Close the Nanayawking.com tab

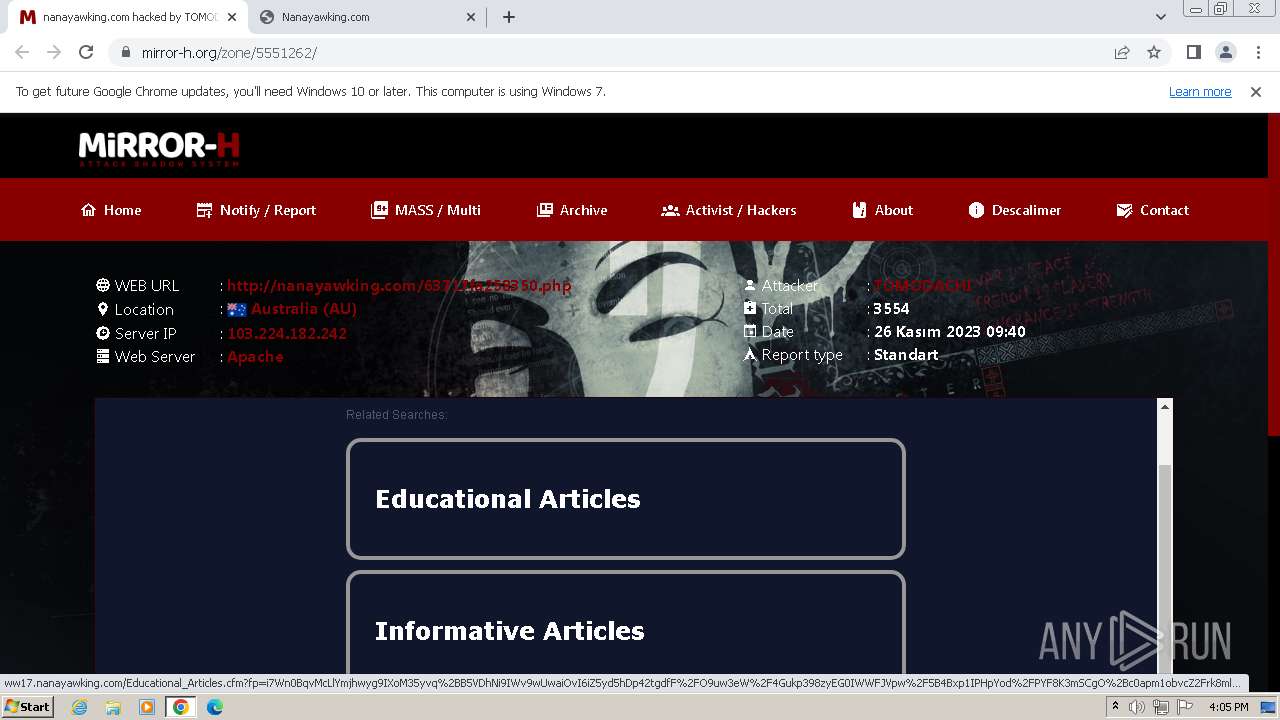[471, 17]
